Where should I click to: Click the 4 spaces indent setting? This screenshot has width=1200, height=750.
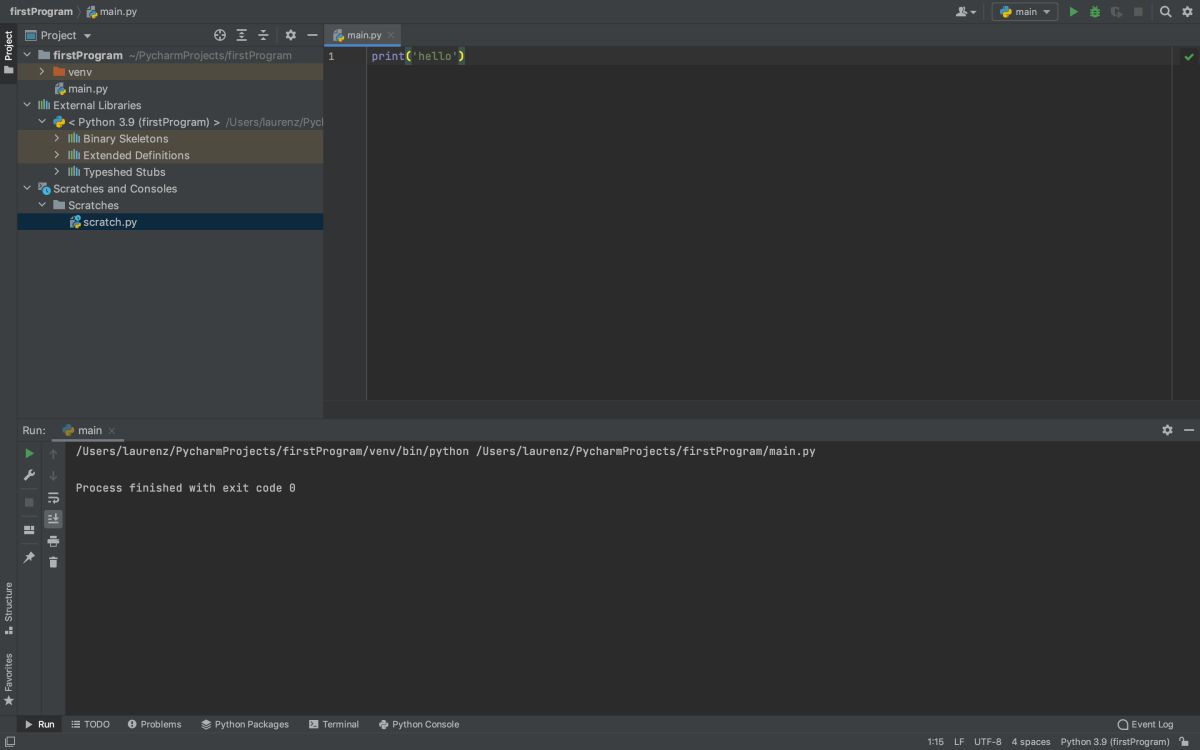[x=1031, y=742]
